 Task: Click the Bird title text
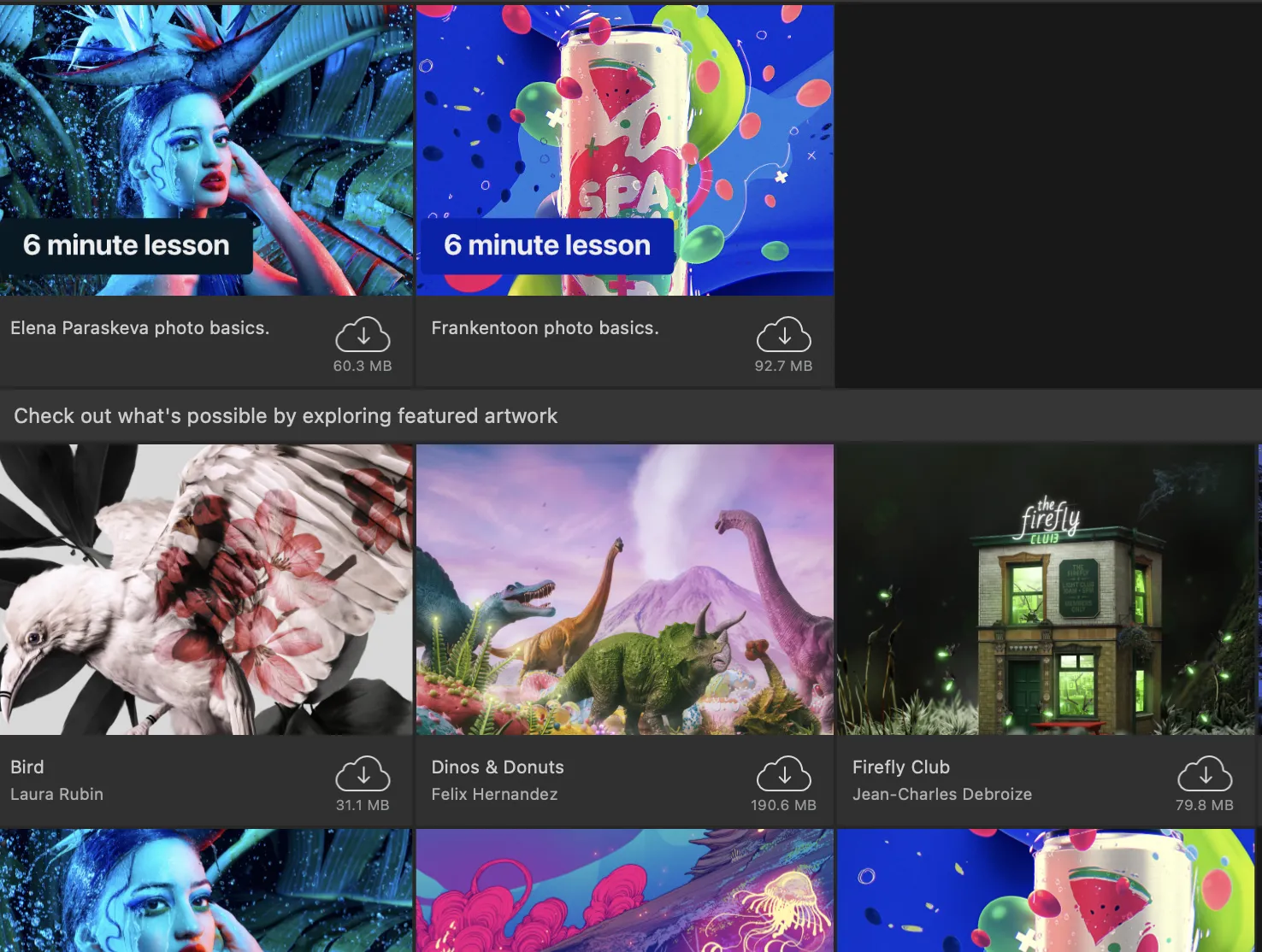pyautogui.click(x=27, y=767)
